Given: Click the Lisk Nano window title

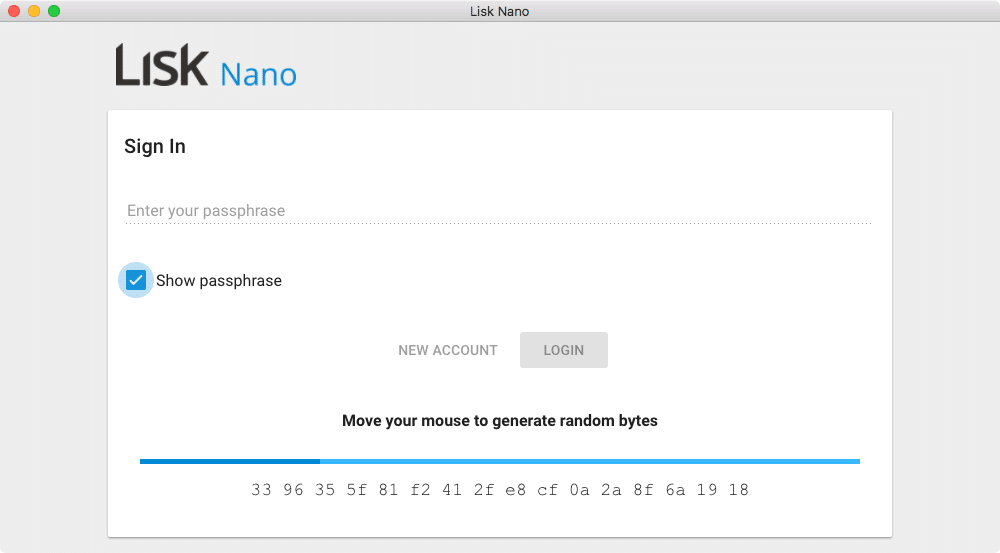Looking at the screenshot, I should pyautogui.click(x=499, y=11).
